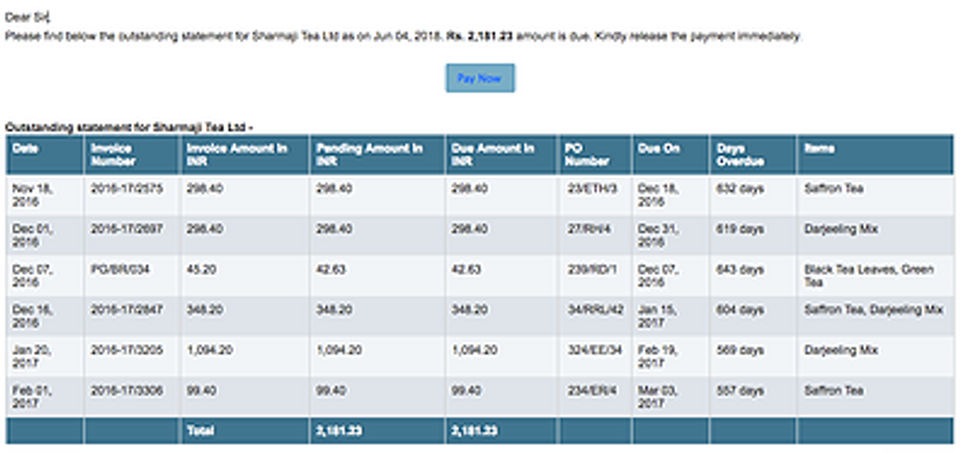Viewport: 960px width, 453px height.
Task: Select due date 'Dec 18, 2016'
Action: pos(658,195)
